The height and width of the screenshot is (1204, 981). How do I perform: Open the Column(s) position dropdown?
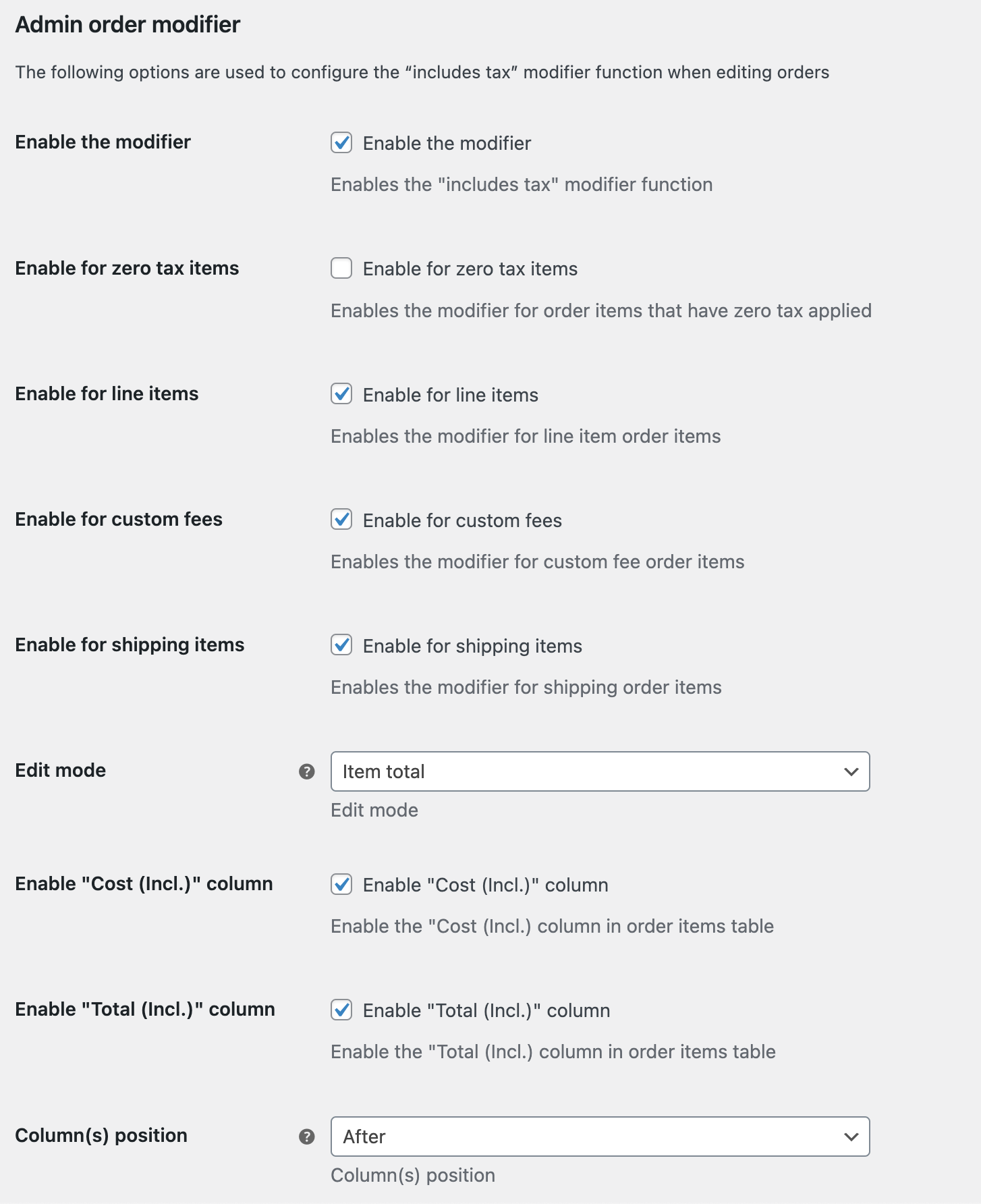pos(600,1137)
